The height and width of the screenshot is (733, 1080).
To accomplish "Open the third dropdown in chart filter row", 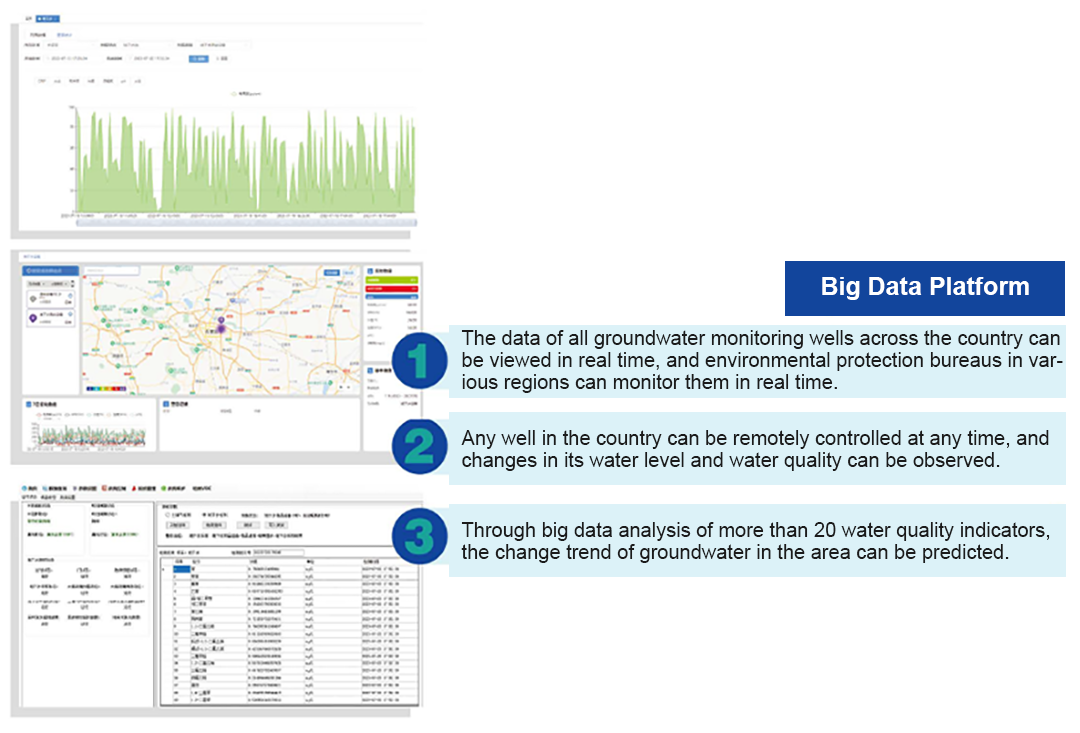I will 222,45.
